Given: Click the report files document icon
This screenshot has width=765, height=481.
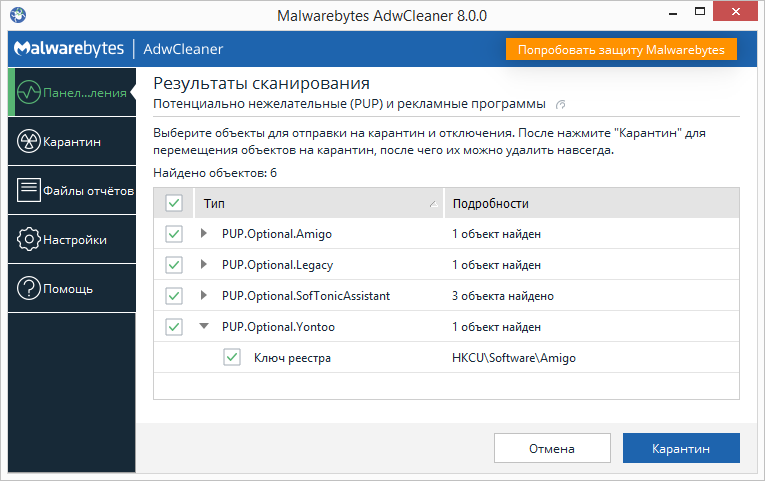Looking at the screenshot, I should (28, 190).
